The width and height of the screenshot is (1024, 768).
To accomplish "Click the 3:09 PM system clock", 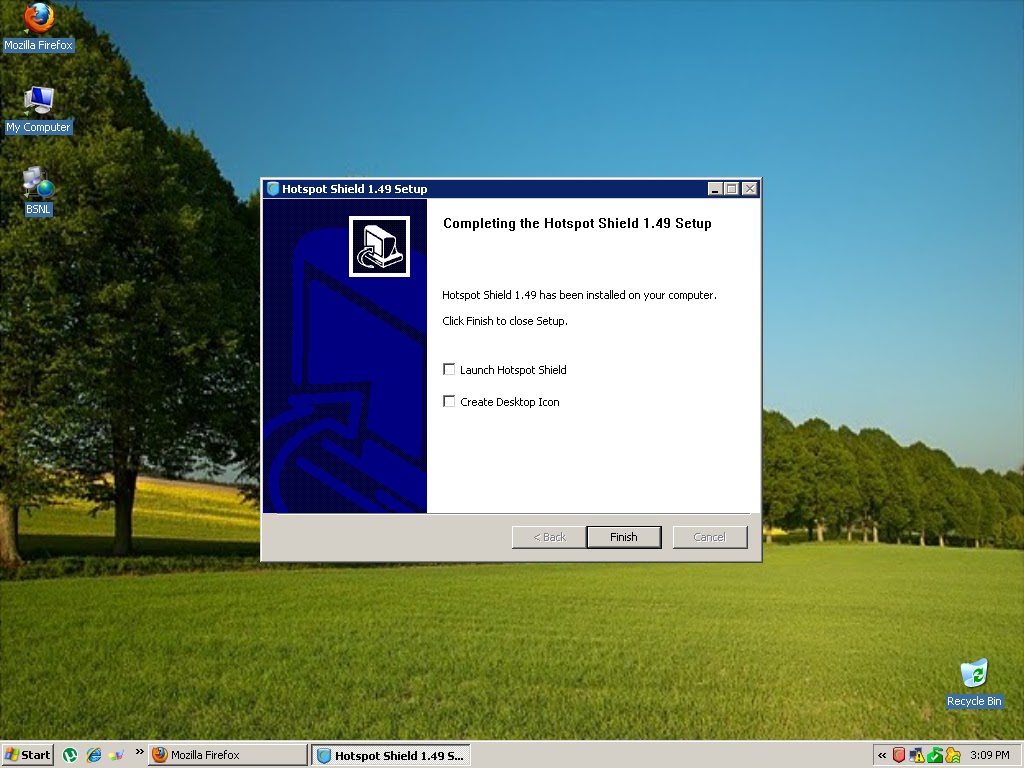I will 989,756.
